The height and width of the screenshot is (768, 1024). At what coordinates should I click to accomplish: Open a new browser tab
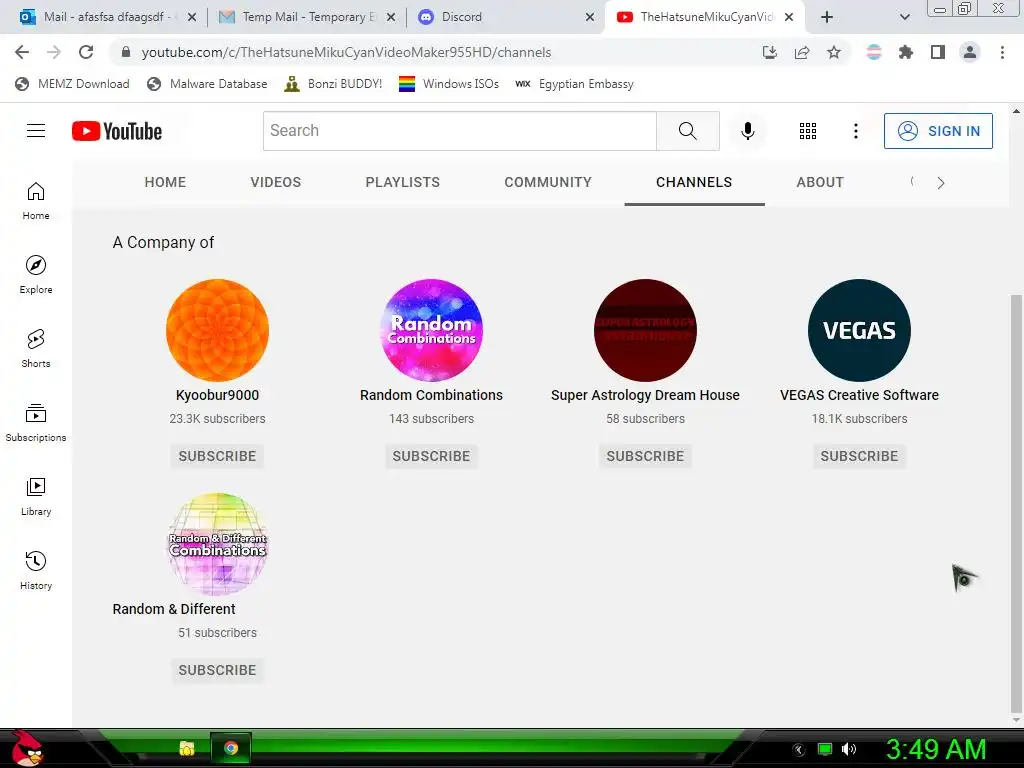pyautogui.click(x=827, y=17)
